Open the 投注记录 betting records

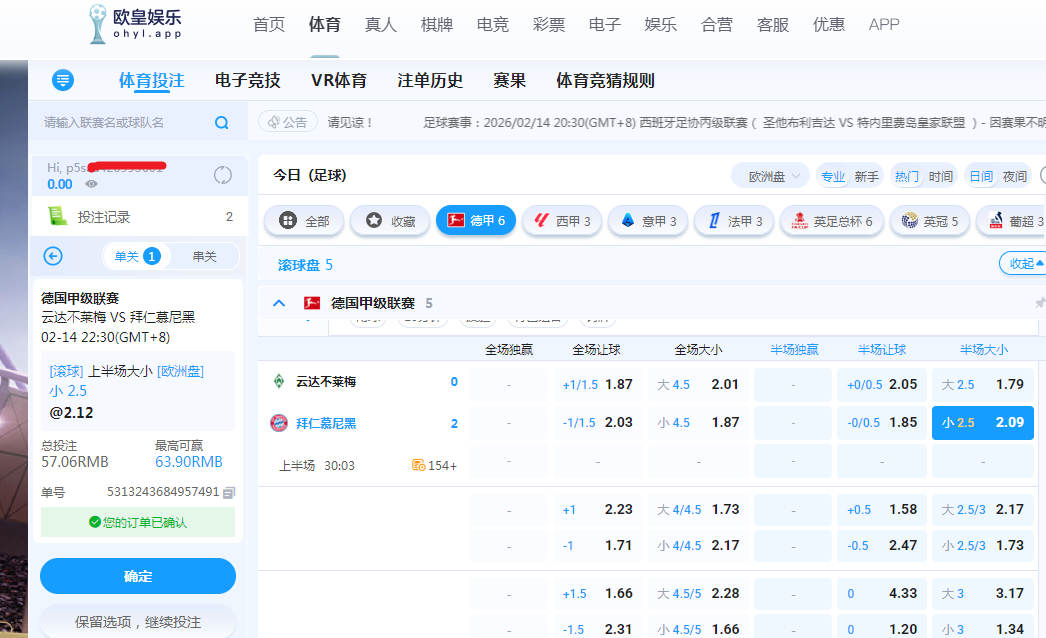click(x=103, y=216)
